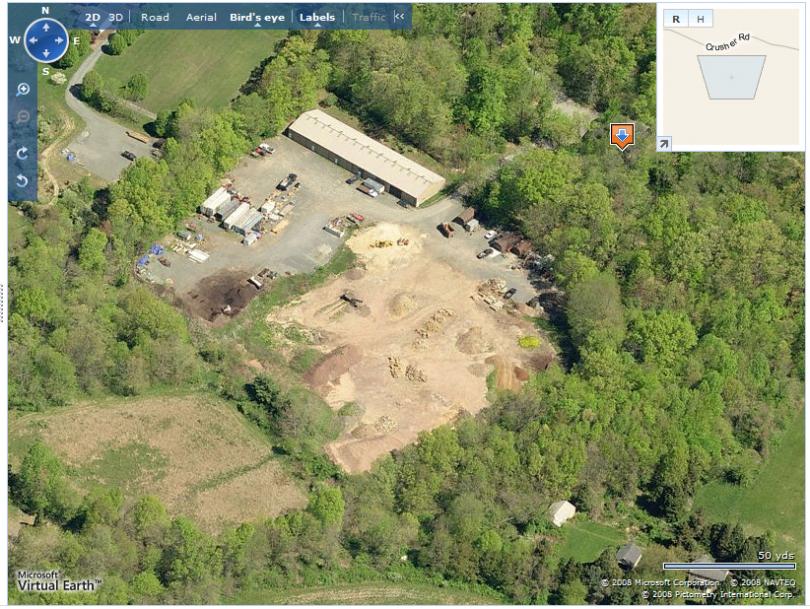Click the dimmed zoom out magnifier icon
The height and width of the screenshot is (609, 810).
point(23,117)
